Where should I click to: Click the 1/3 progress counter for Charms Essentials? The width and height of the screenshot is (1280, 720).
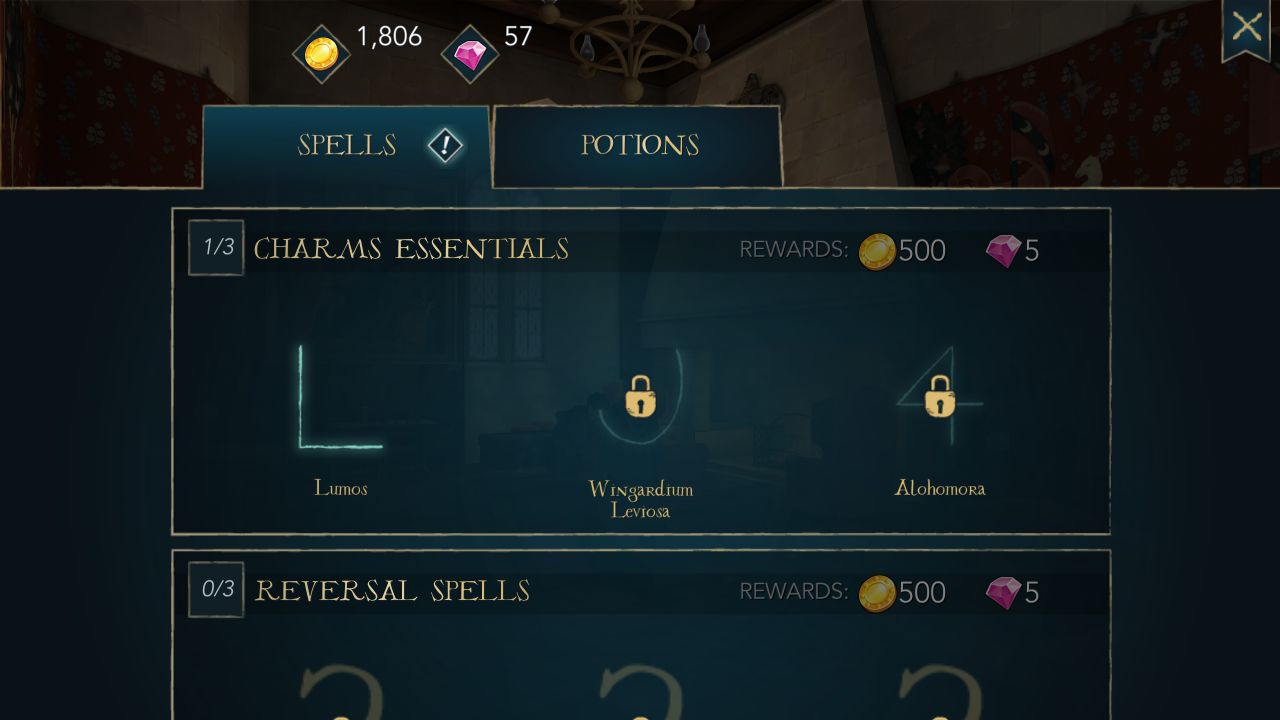coord(216,247)
